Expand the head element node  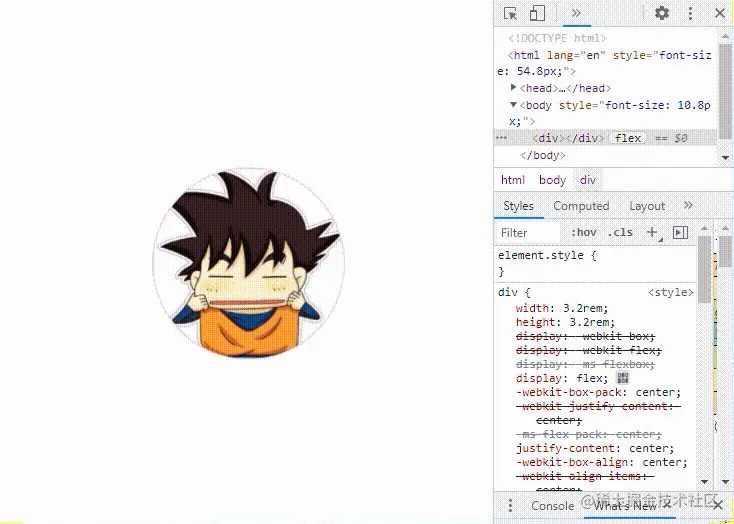click(514, 88)
